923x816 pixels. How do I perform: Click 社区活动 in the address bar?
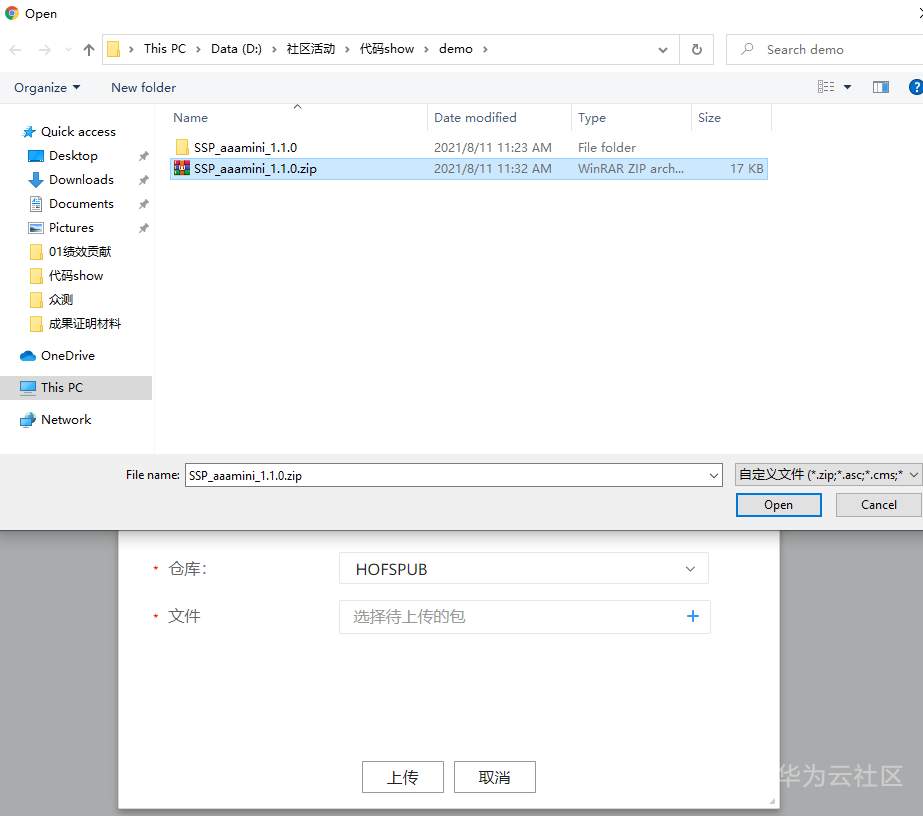[311, 49]
